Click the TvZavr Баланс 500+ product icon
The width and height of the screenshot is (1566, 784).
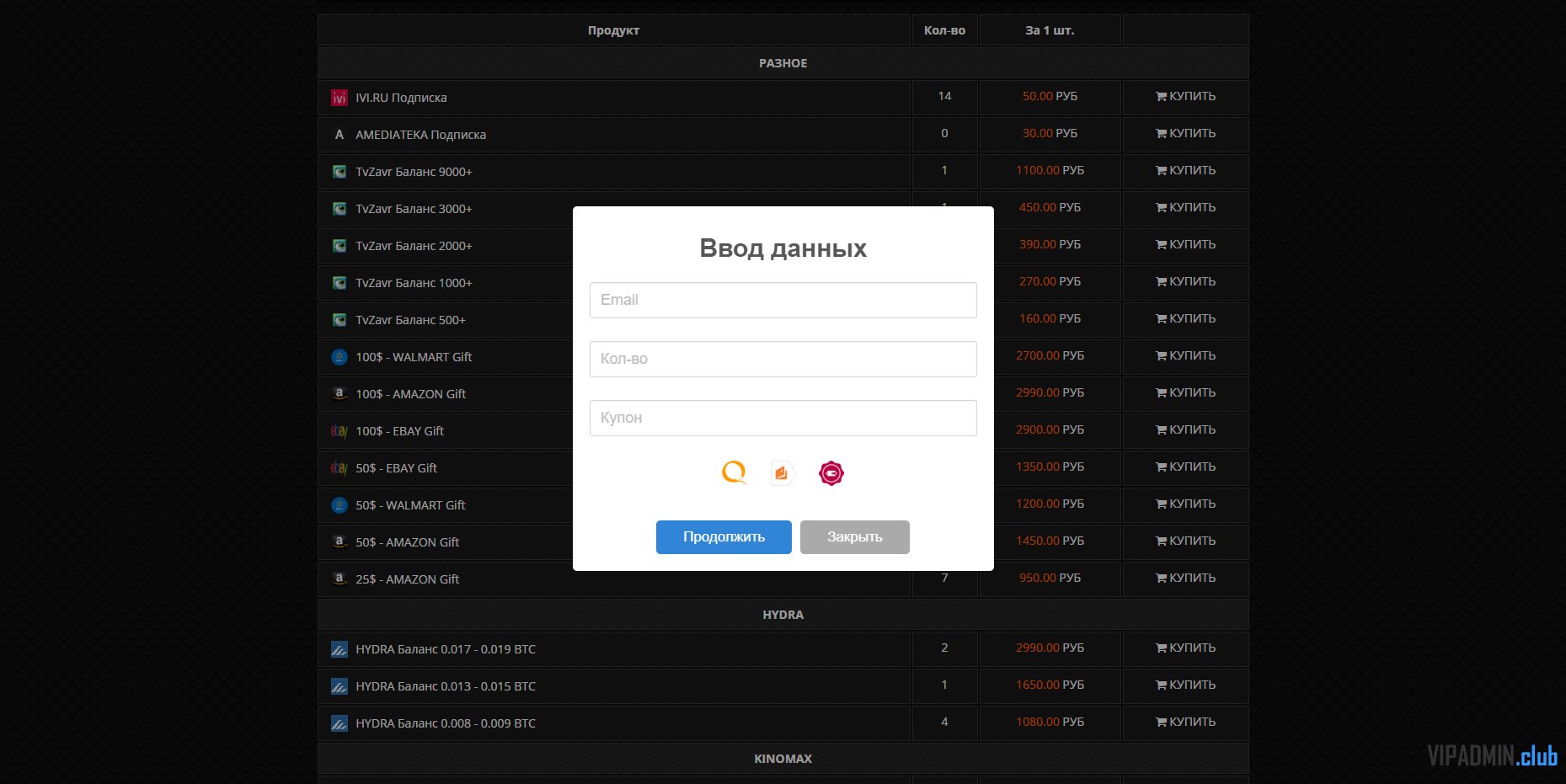pos(339,320)
